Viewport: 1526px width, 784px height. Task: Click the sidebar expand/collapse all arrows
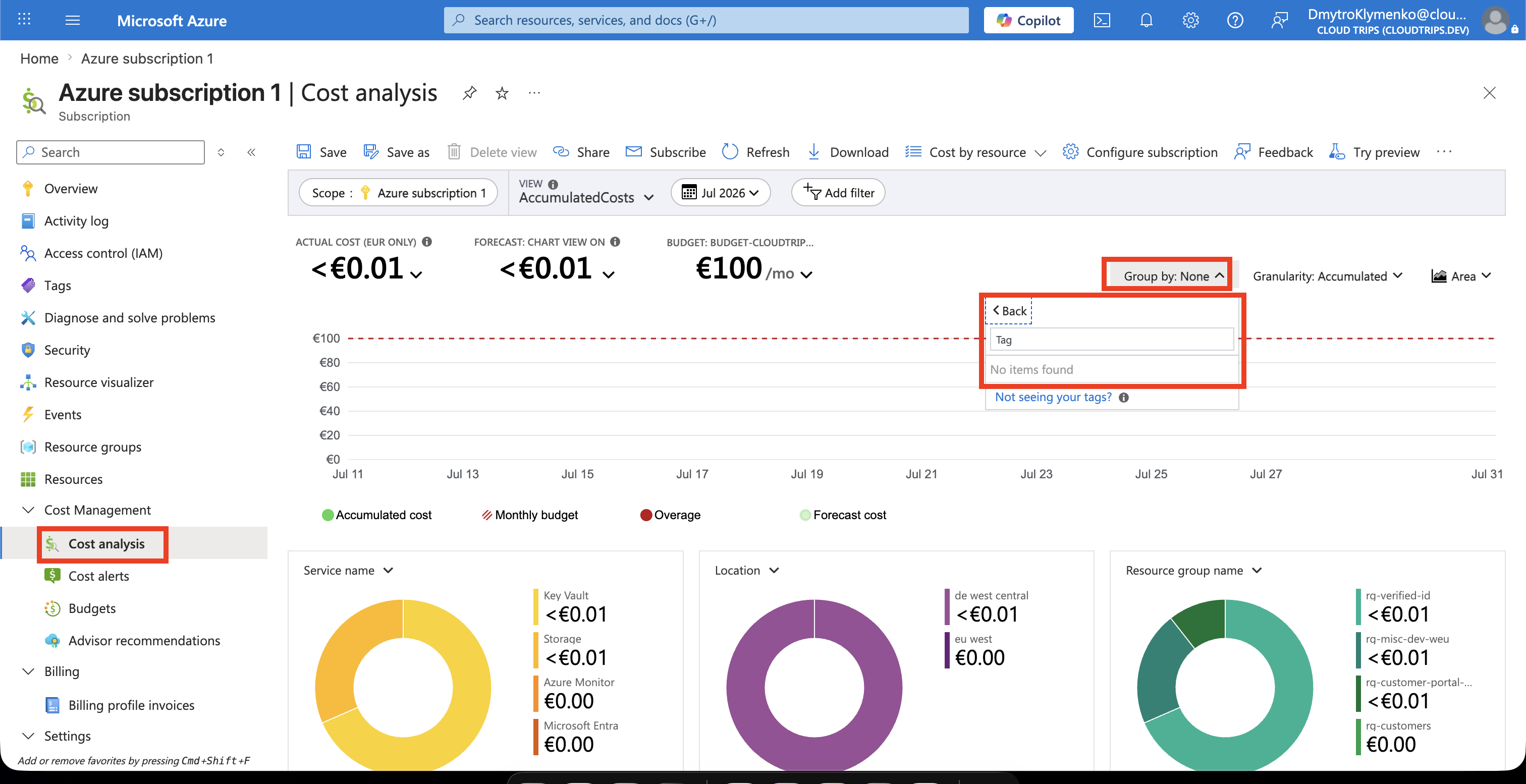pyautogui.click(x=221, y=152)
